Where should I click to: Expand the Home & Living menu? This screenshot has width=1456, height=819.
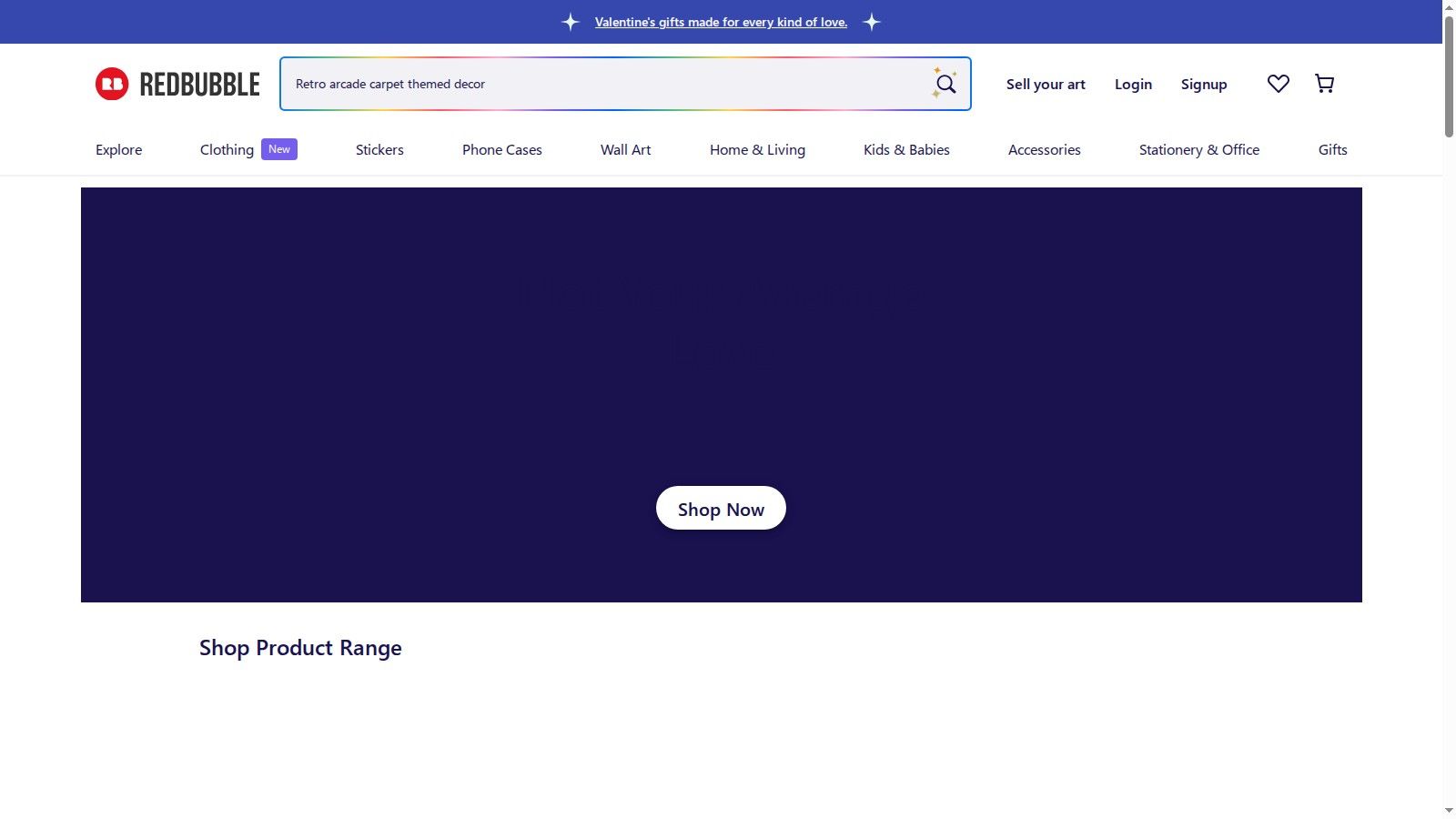(757, 150)
